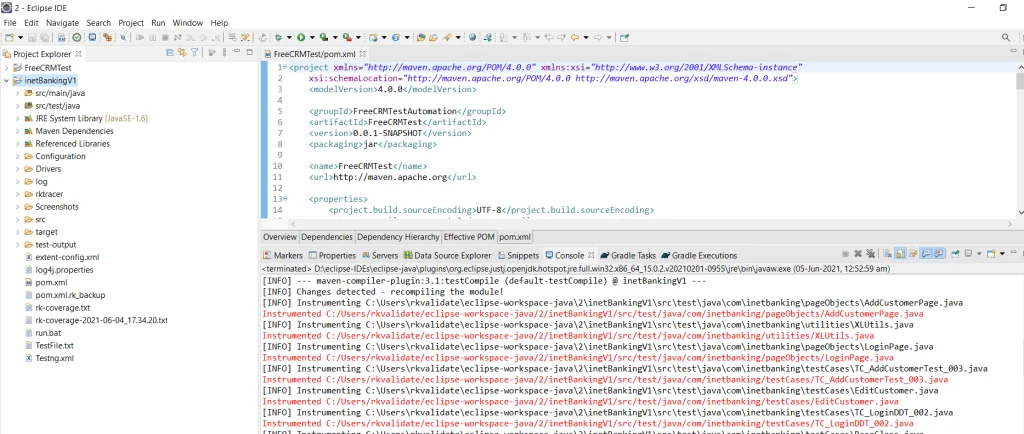Close the FreeCRMTest/pom.xml editor tab
Image resolution: width=1024 pixels, height=434 pixels.
tap(362, 54)
